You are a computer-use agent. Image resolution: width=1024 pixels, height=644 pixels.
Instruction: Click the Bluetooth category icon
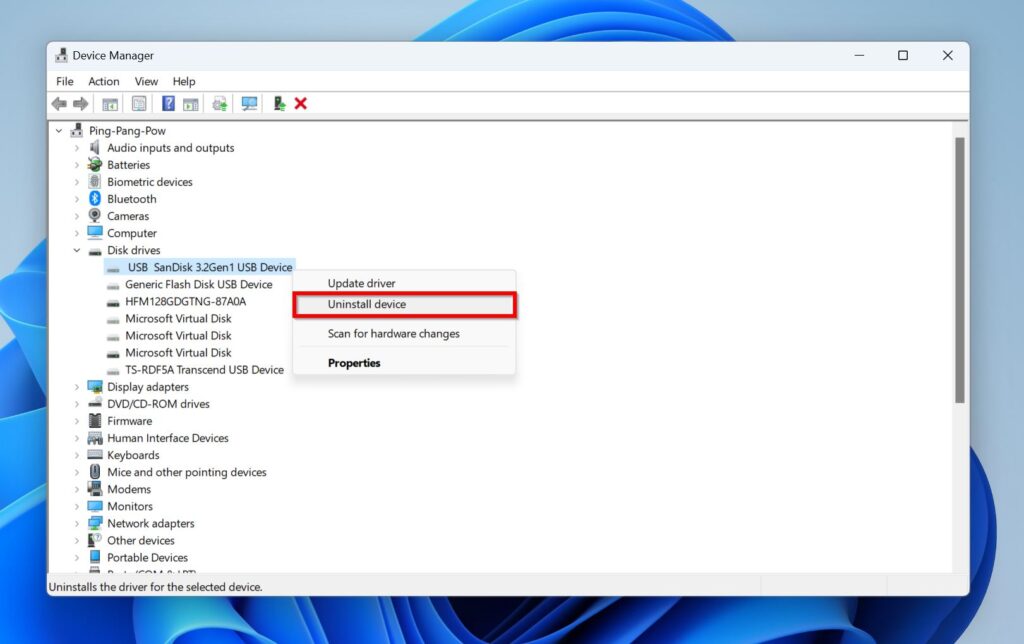click(95, 199)
